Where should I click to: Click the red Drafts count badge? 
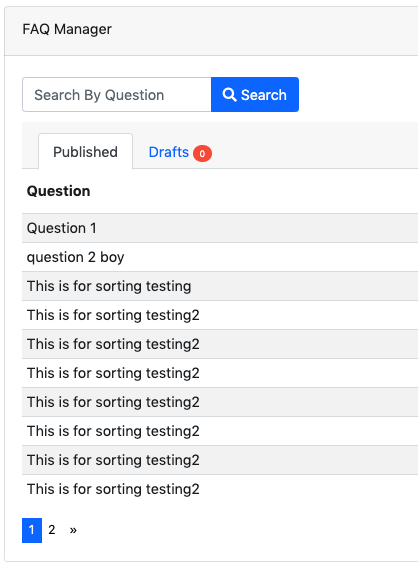(x=202, y=154)
